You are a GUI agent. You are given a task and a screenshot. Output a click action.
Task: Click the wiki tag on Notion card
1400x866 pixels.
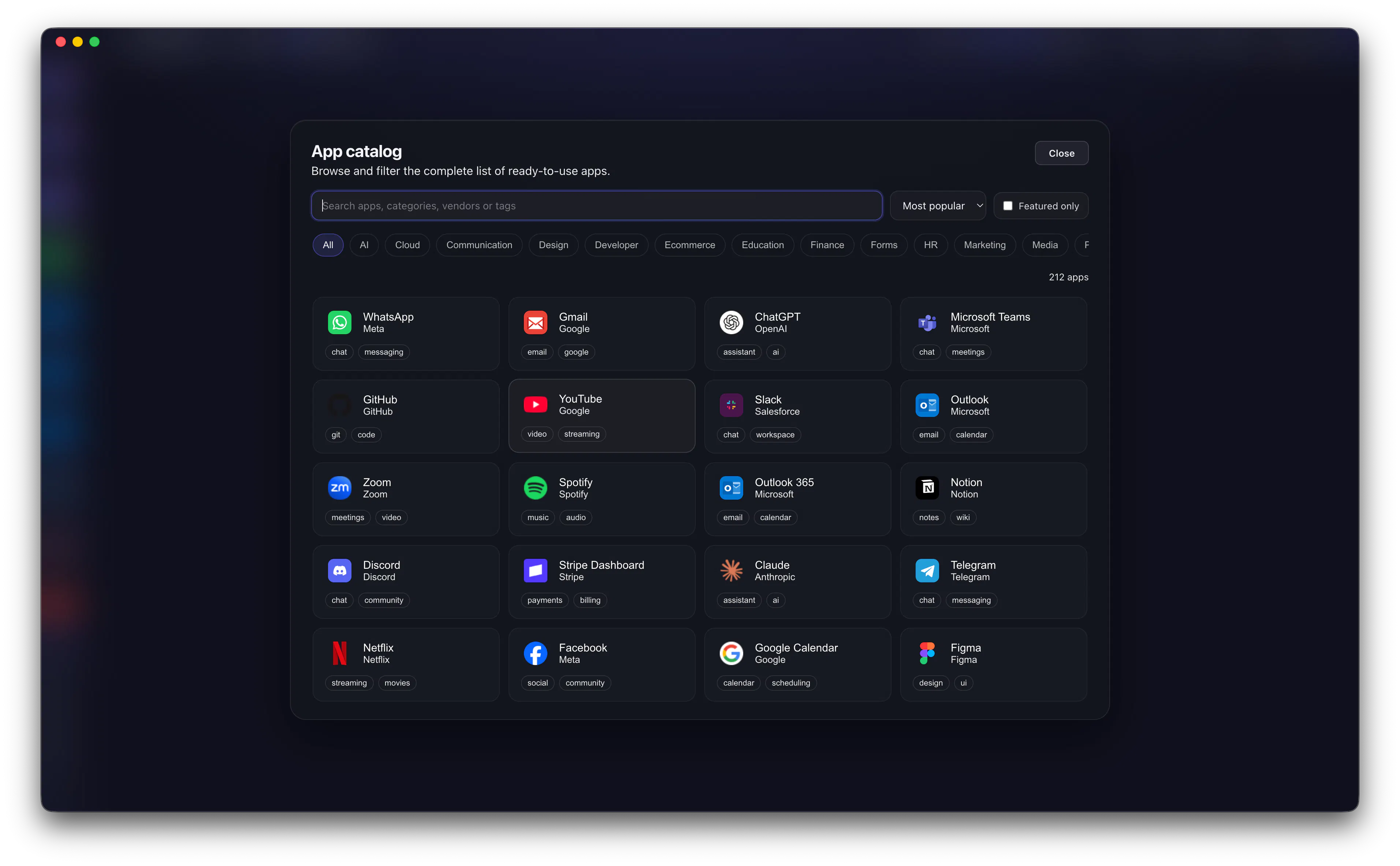(x=962, y=517)
